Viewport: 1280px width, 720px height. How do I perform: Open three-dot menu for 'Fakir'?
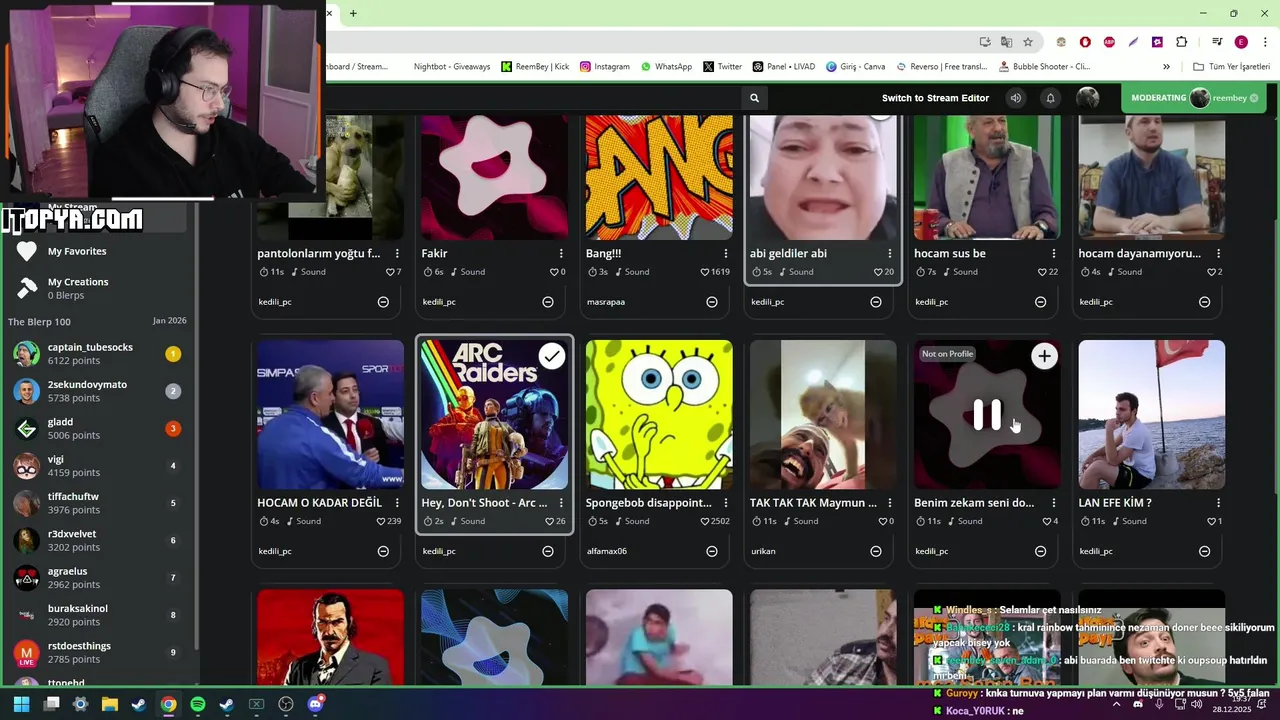point(561,253)
